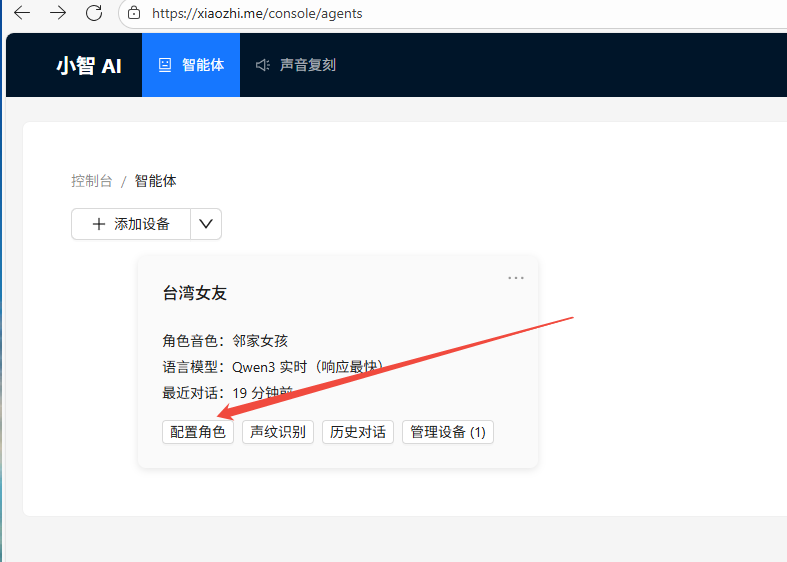Click the 小智 AI logo
The width and height of the screenshot is (787, 562).
pyautogui.click(x=89, y=66)
